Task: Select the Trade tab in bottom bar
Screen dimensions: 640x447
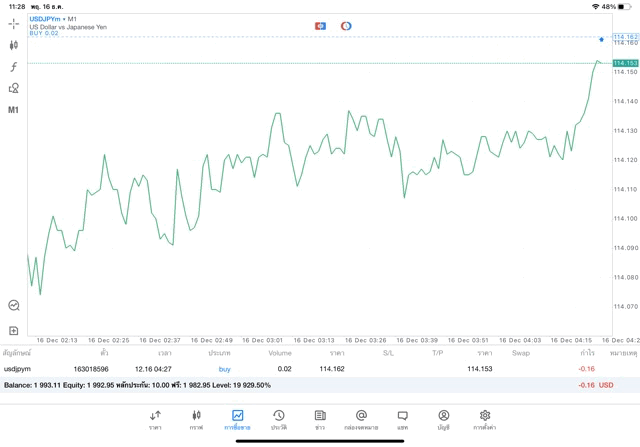Action: point(237,418)
